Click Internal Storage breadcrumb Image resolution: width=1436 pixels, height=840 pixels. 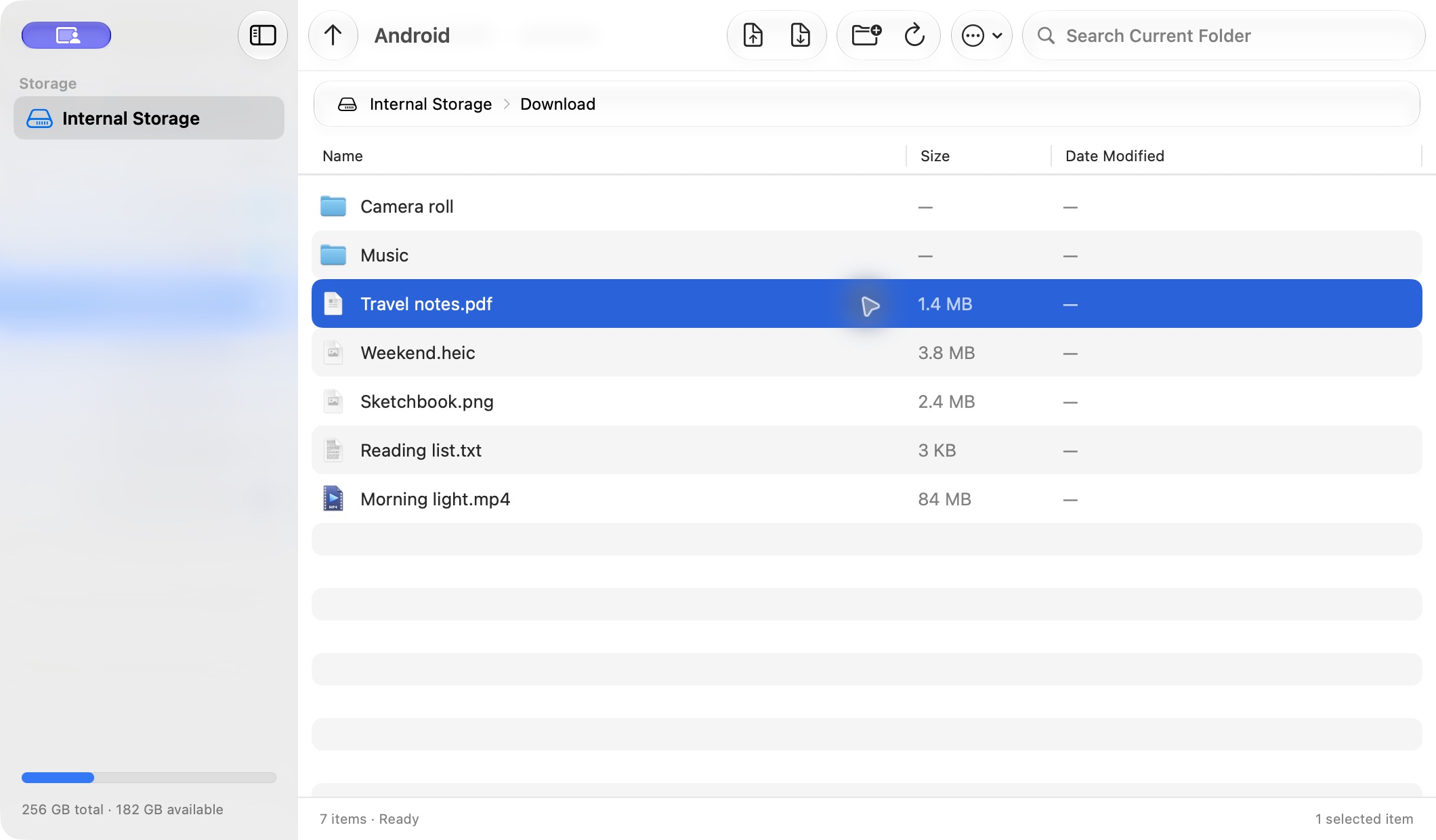(431, 104)
